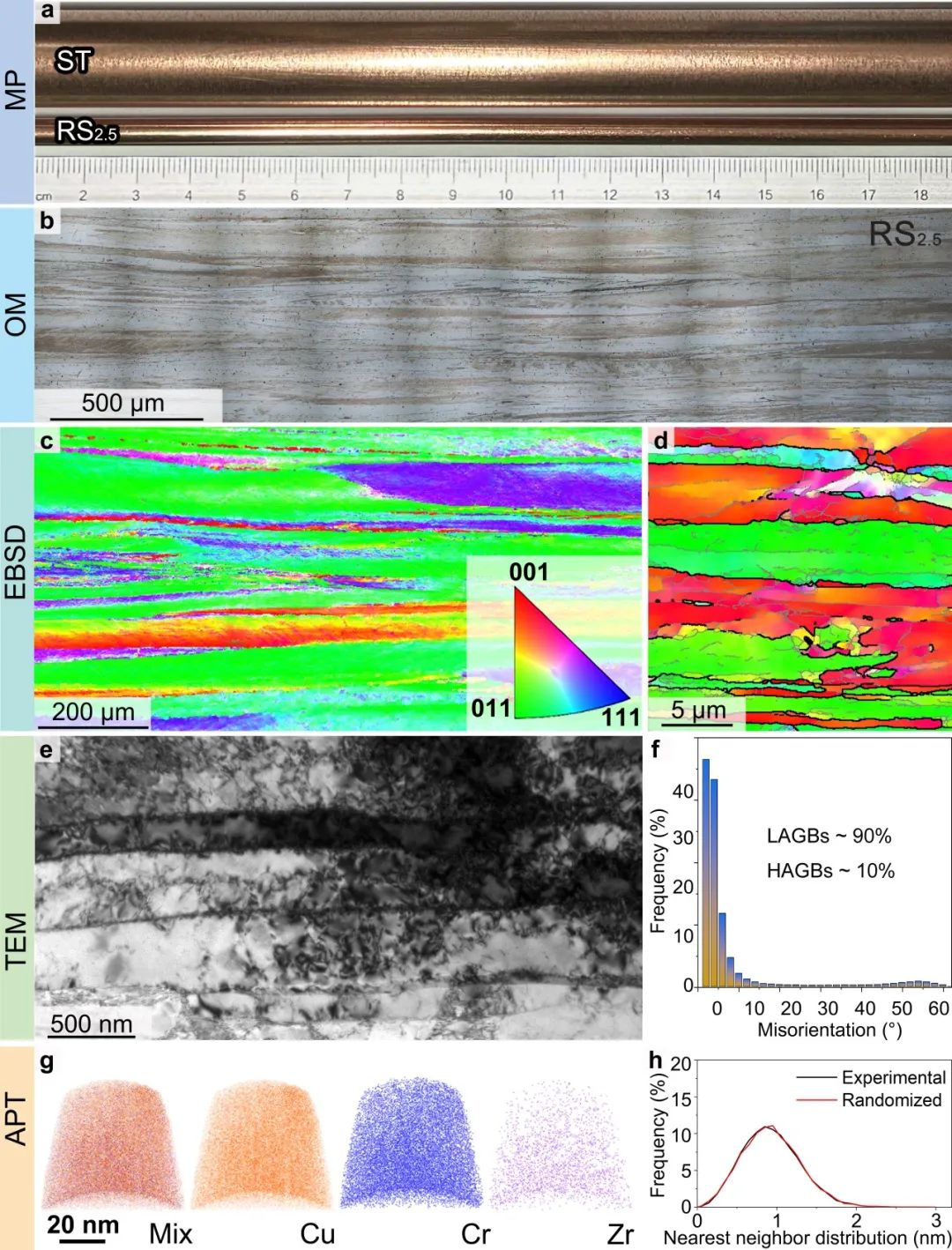This screenshot has width=952, height=1250.
Task: Click the RS2.5 label in the optical micrograph
Action: click(x=904, y=234)
